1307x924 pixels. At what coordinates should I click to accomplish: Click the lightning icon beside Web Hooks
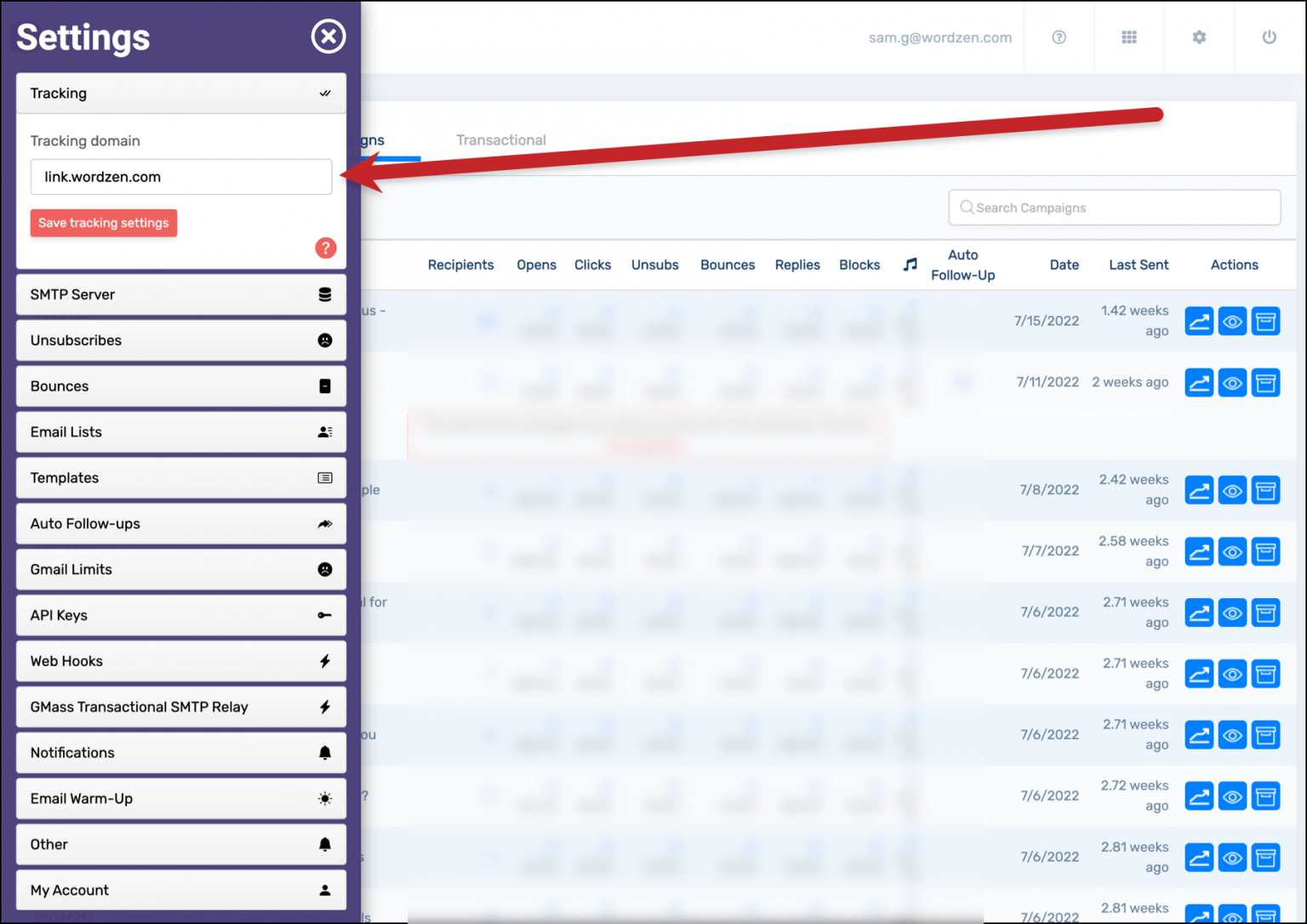click(324, 661)
